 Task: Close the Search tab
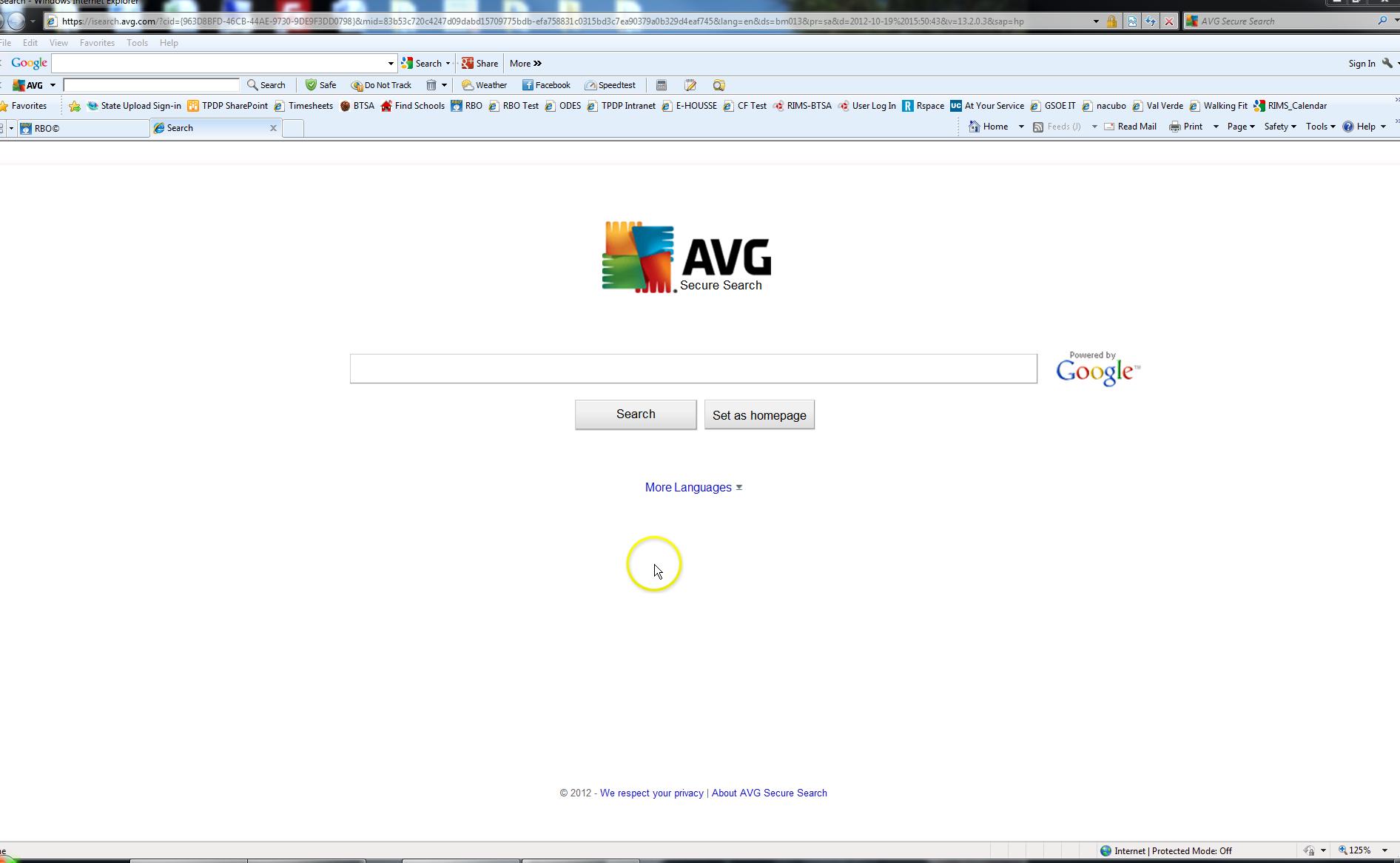pos(273,128)
